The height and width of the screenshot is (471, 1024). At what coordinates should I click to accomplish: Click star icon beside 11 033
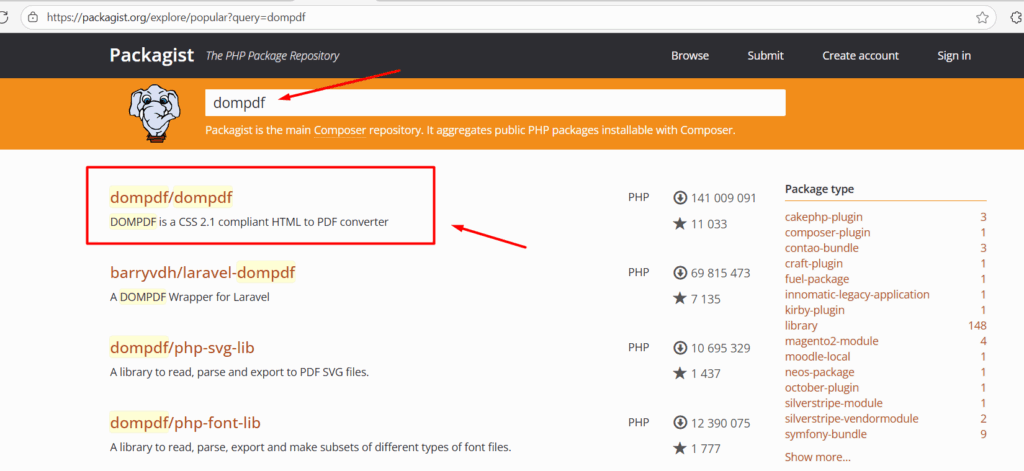pyautogui.click(x=681, y=224)
